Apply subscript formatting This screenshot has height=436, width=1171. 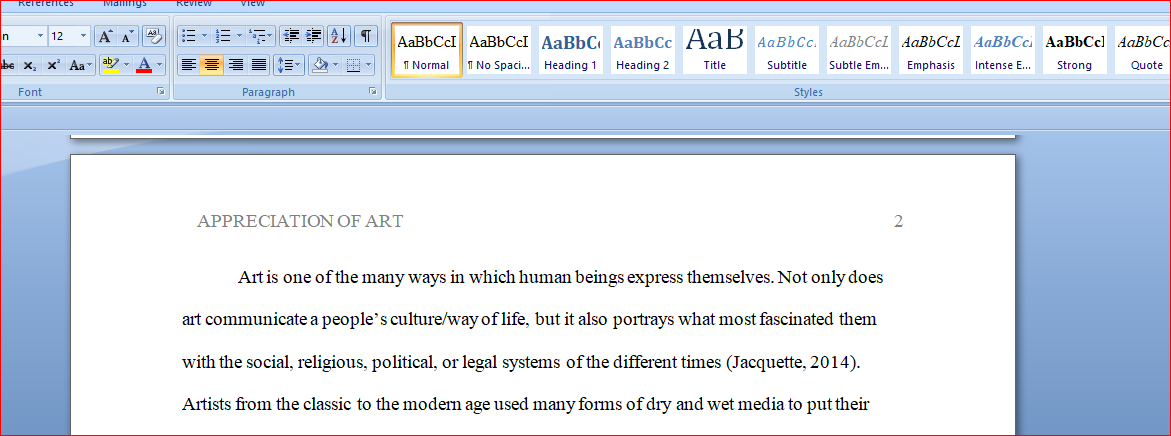pos(29,65)
